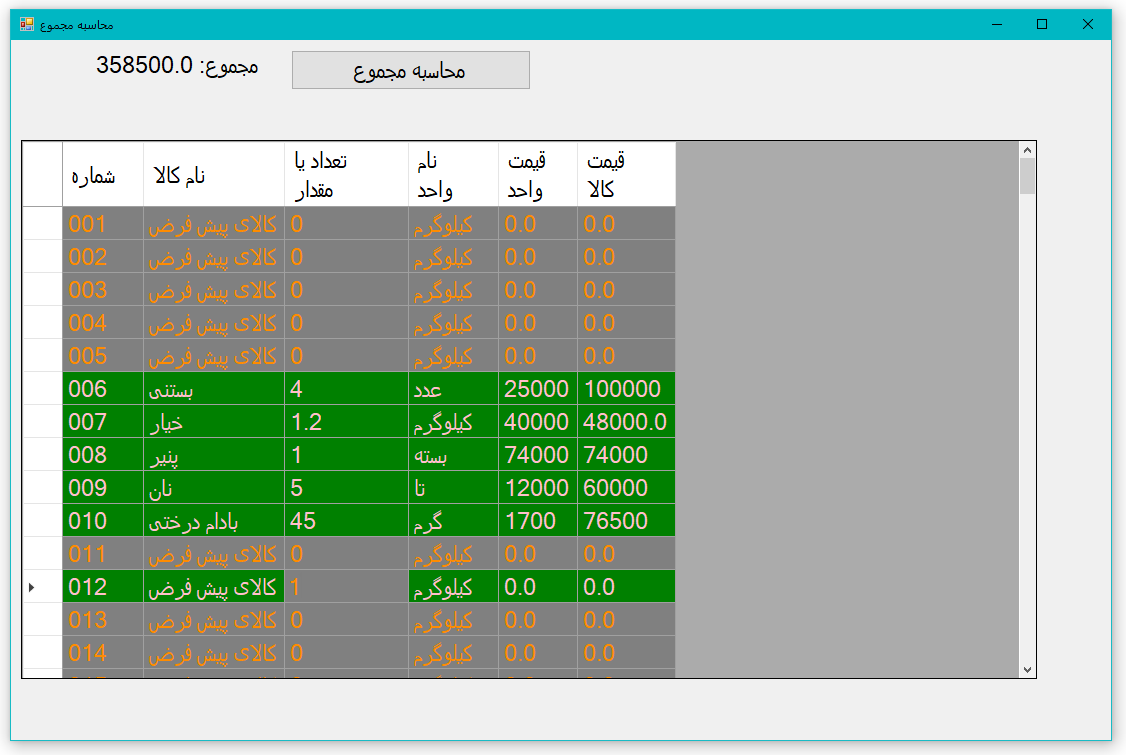This screenshot has height=755, width=1126.
Task: Click the قیمت کالا column header
Action: click(x=626, y=174)
